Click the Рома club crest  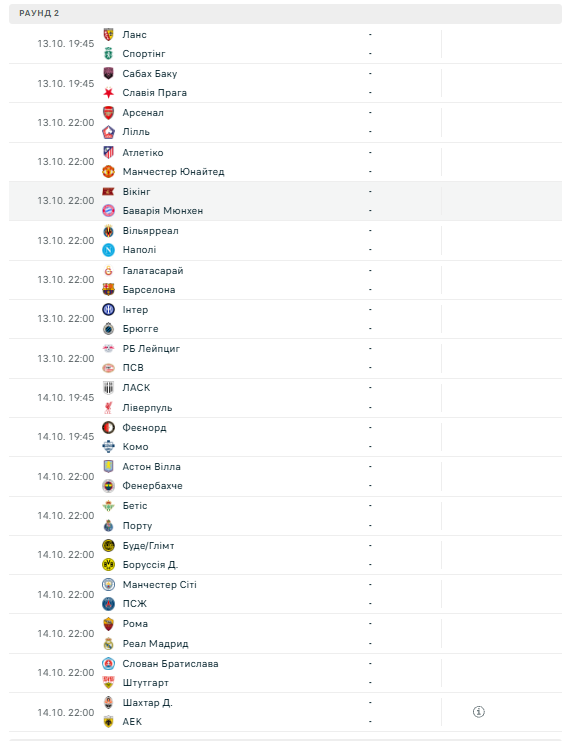tap(108, 624)
